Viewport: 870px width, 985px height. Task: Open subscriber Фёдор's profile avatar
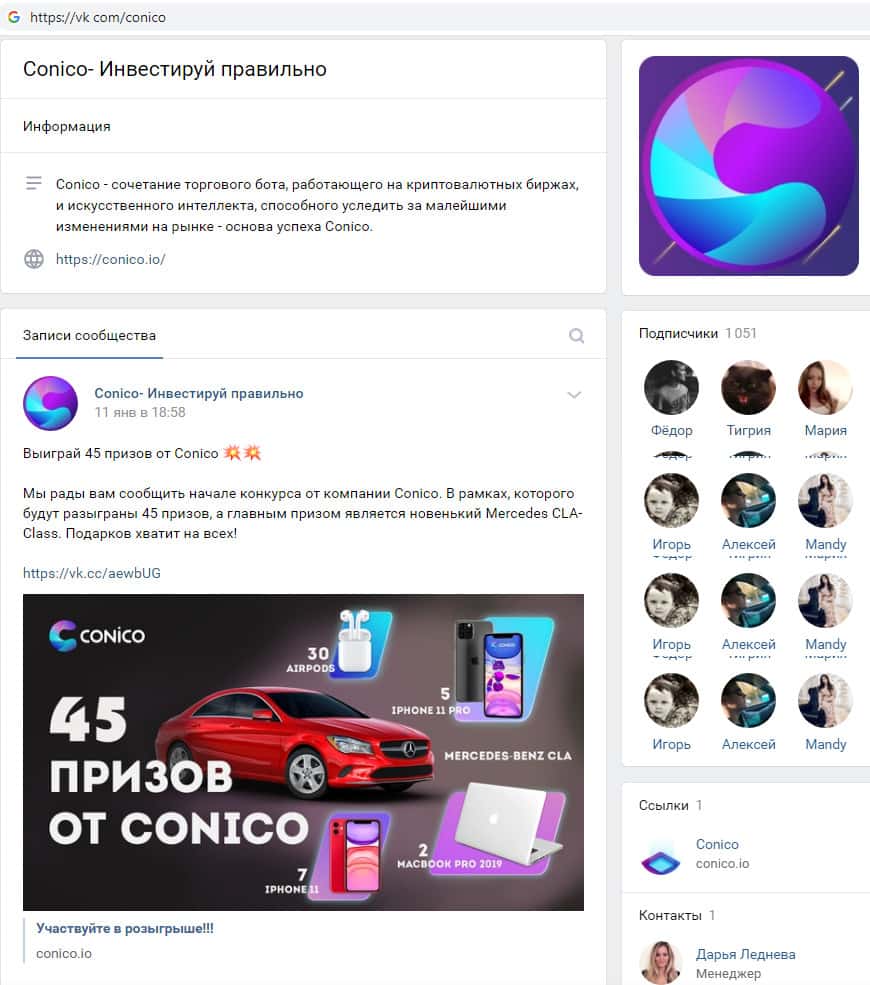point(672,388)
